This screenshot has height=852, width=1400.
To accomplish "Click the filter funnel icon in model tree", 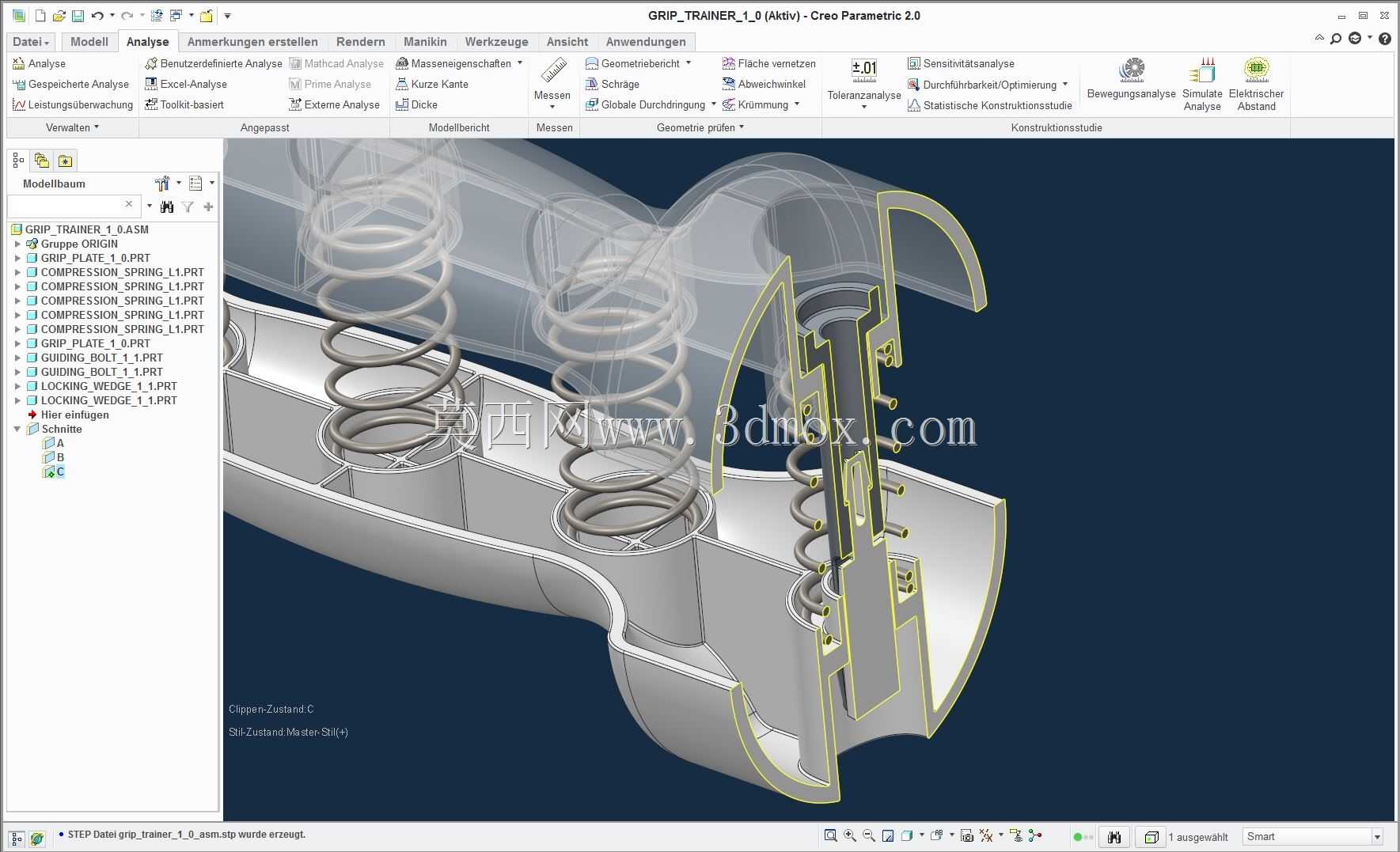I will (x=188, y=207).
